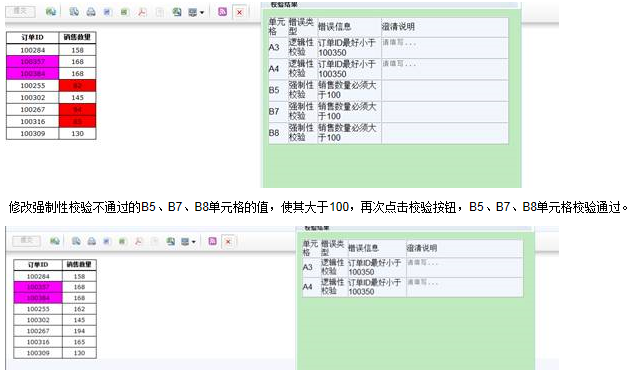Click the cell with value 162 in the lower table

tap(79, 309)
